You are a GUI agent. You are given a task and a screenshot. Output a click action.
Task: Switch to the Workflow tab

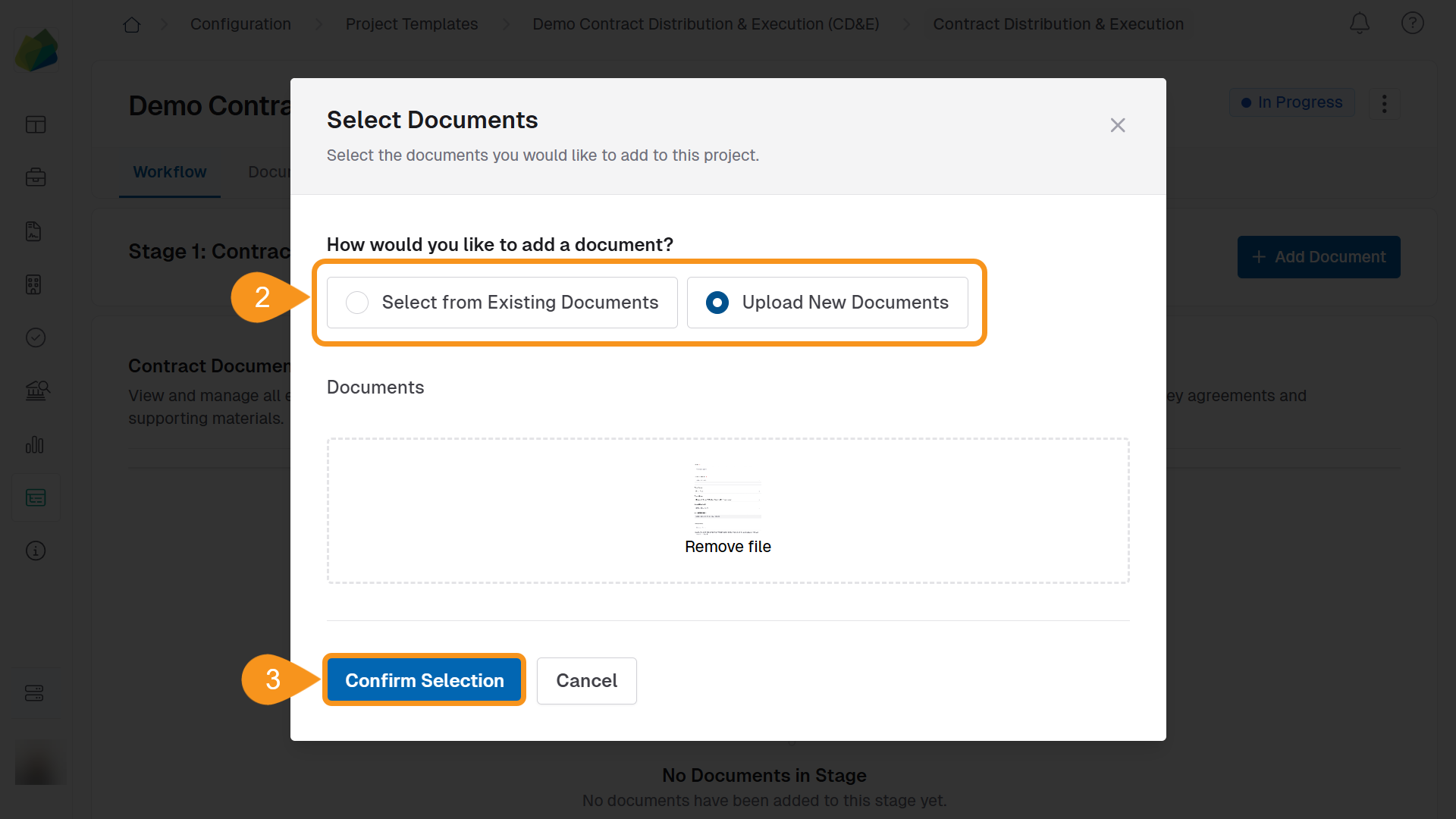click(x=170, y=172)
